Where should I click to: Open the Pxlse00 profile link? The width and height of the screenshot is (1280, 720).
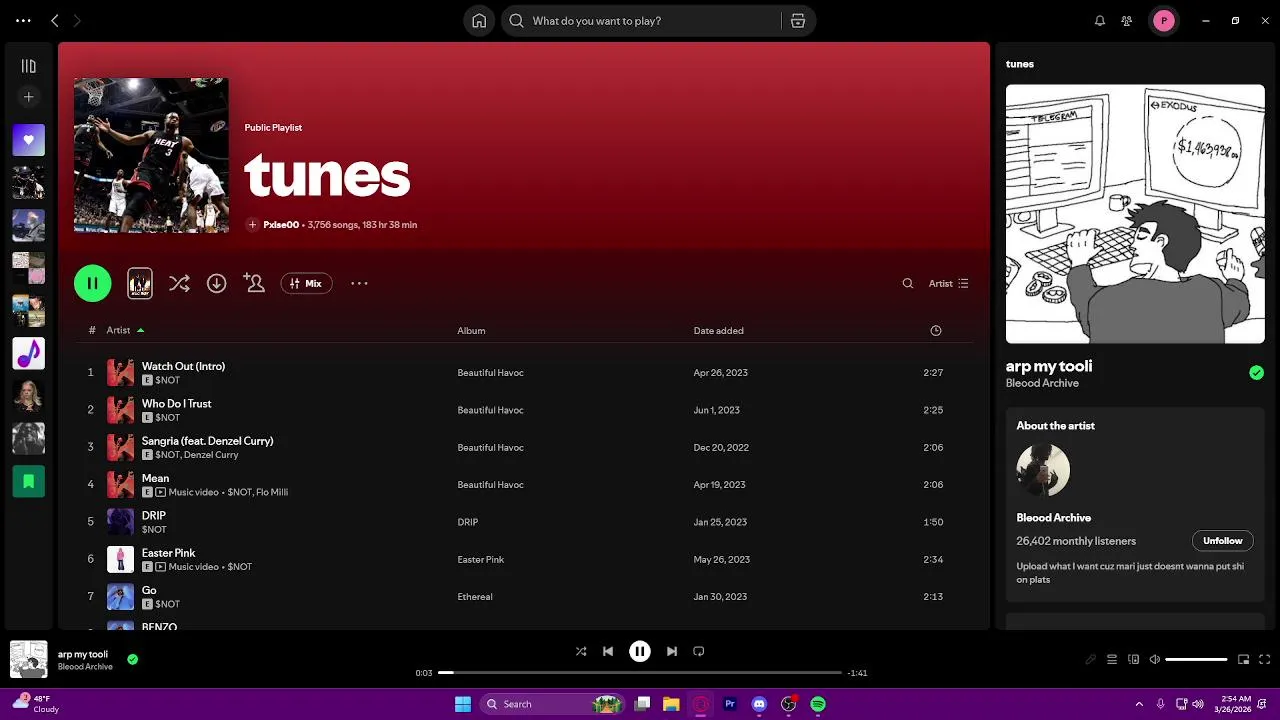pos(281,225)
